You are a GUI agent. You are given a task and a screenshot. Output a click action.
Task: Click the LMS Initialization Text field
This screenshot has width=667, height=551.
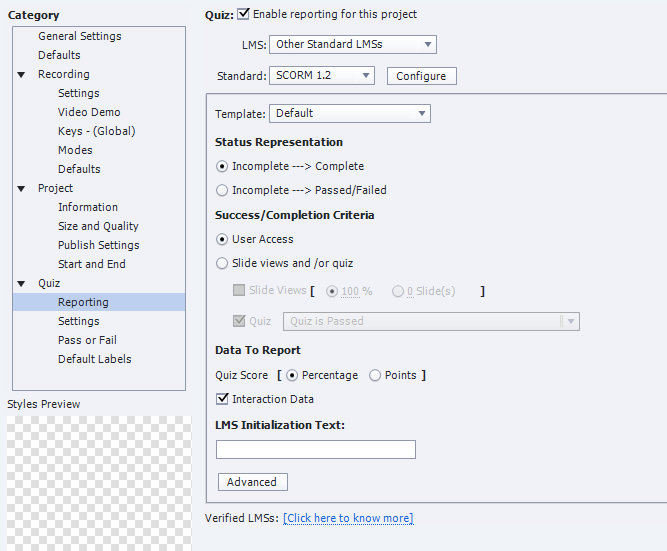point(315,450)
